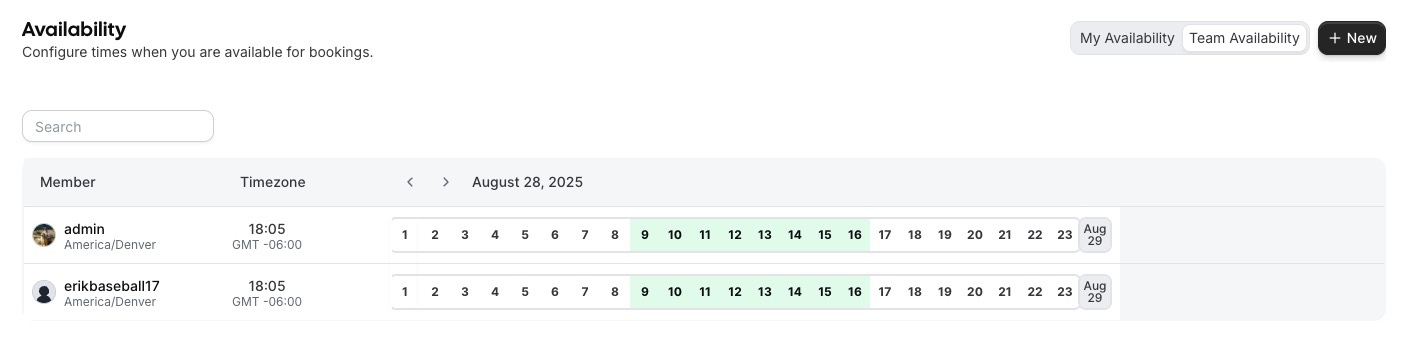Jump to Aug 29 in admin's row

[x=1095, y=235]
